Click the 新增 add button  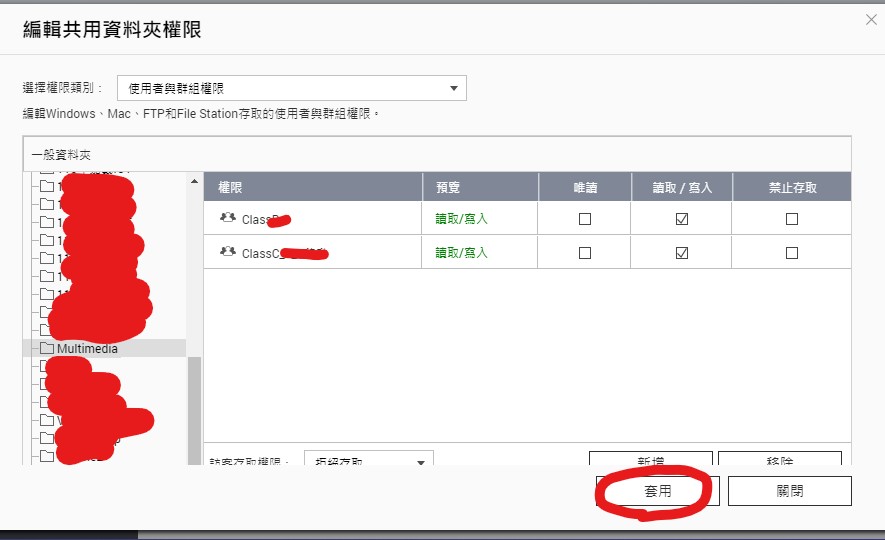coord(650,460)
